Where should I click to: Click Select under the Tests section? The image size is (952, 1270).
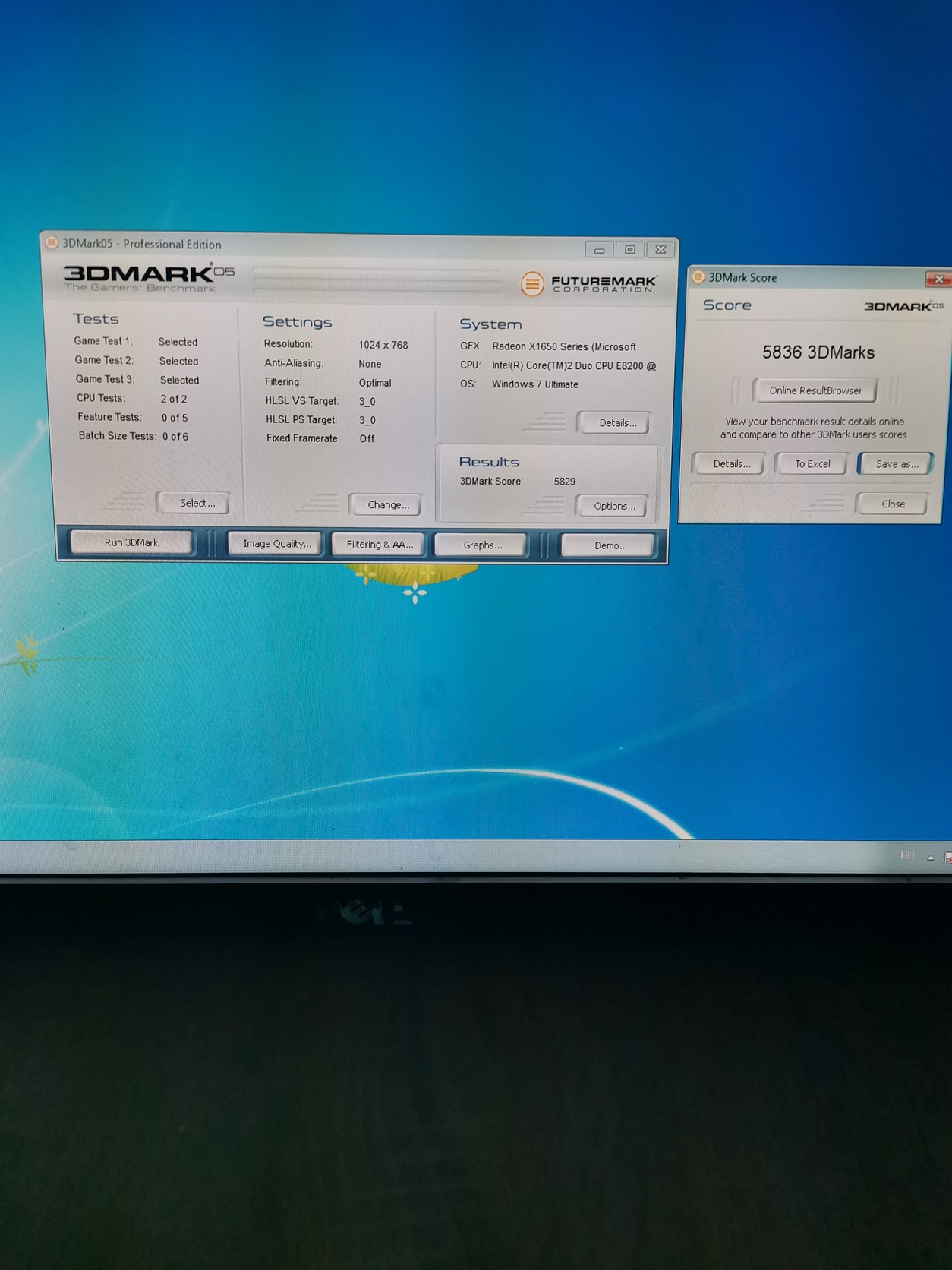point(197,503)
